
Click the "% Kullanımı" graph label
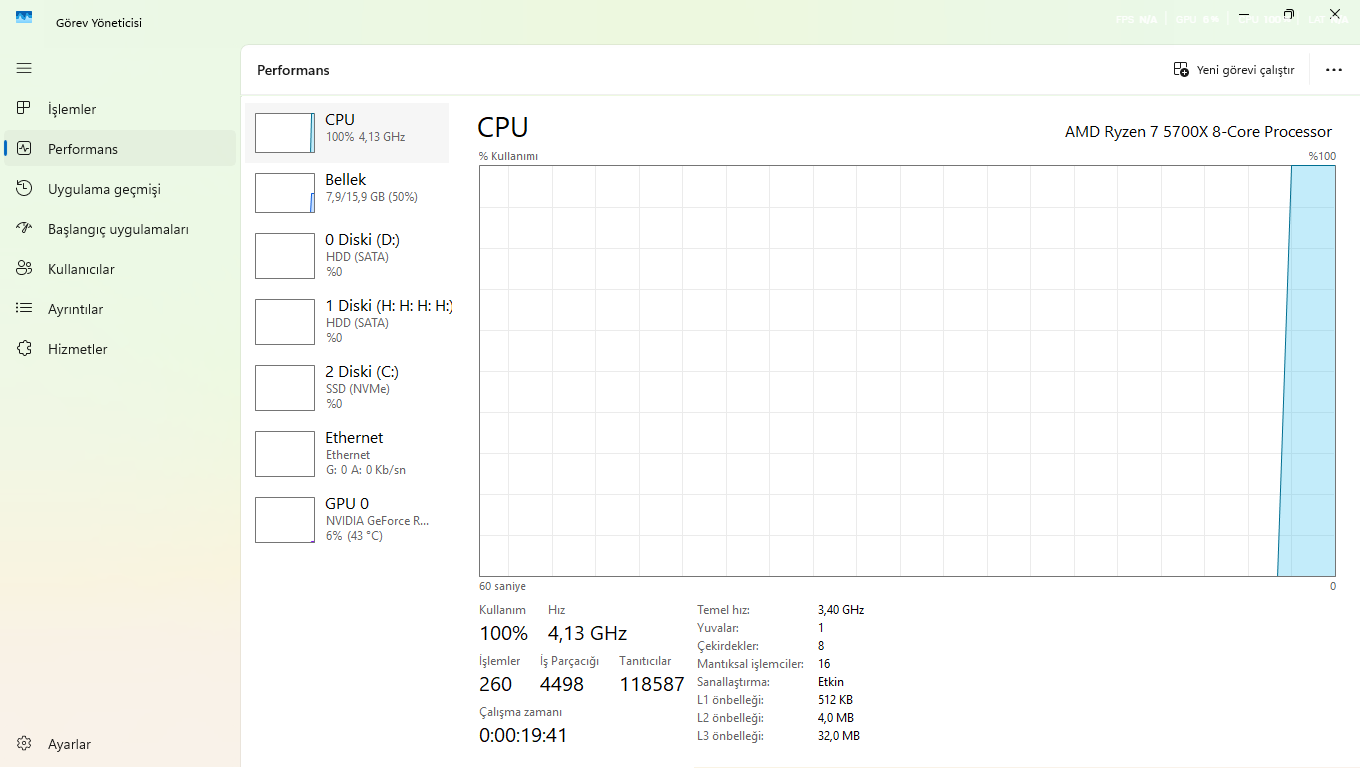click(x=508, y=156)
